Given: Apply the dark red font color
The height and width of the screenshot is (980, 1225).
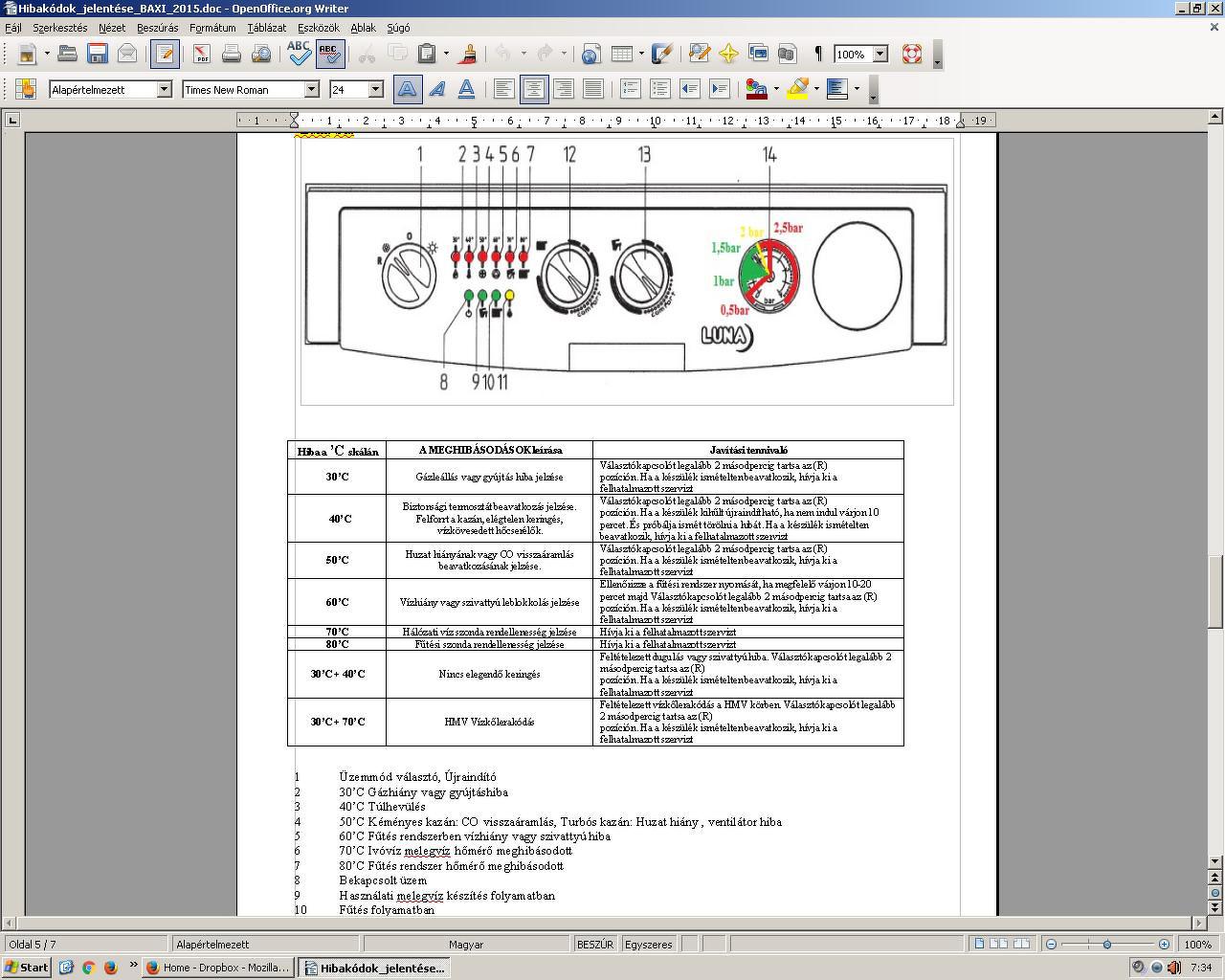Looking at the screenshot, I should (756, 89).
